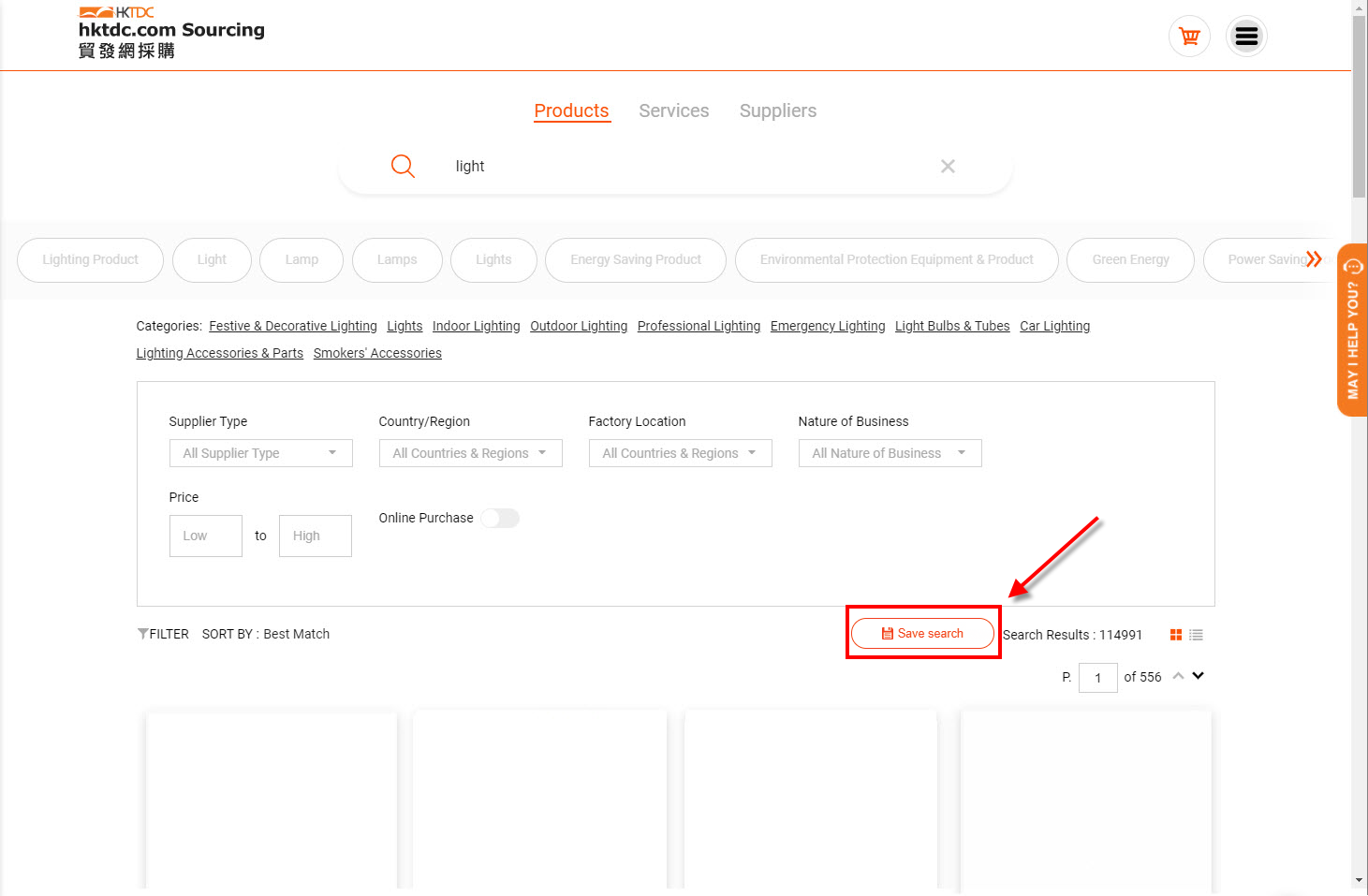Click the Light suggestion chip
This screenshot has width=1368, height=896.
tap(212, 260)
